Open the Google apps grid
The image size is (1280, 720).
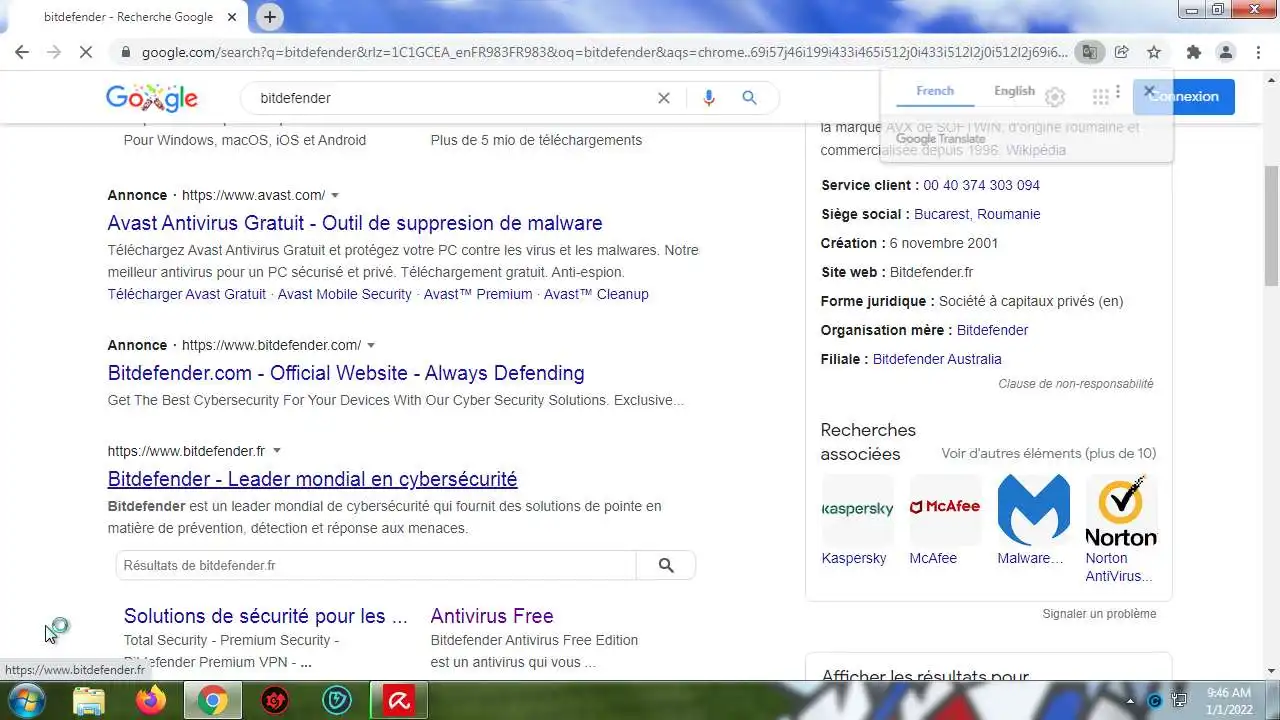[x=1100, y=97]
